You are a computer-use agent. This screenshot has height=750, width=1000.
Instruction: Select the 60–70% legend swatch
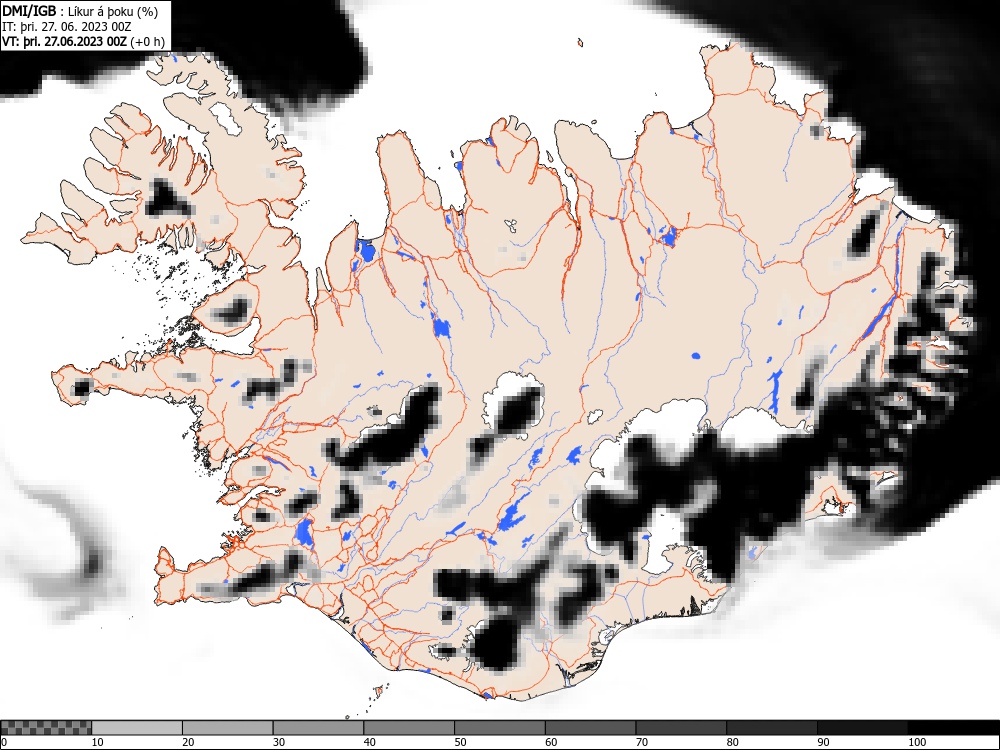tap(591, 728)
